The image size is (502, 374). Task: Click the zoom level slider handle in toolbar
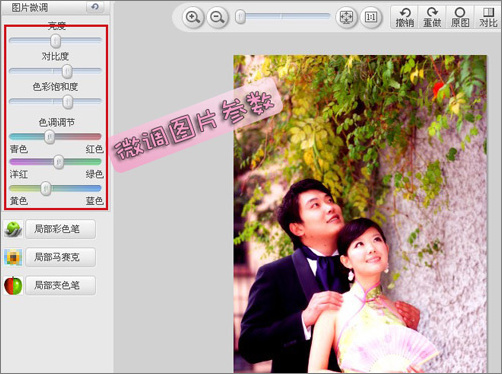240,17
